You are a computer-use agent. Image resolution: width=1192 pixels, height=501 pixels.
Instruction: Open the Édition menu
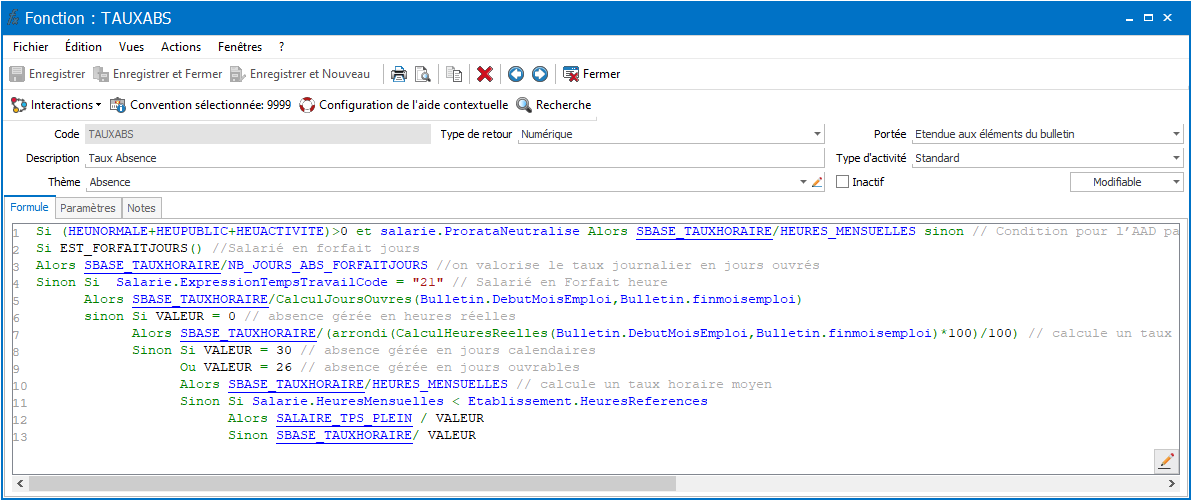pos(84,47)
